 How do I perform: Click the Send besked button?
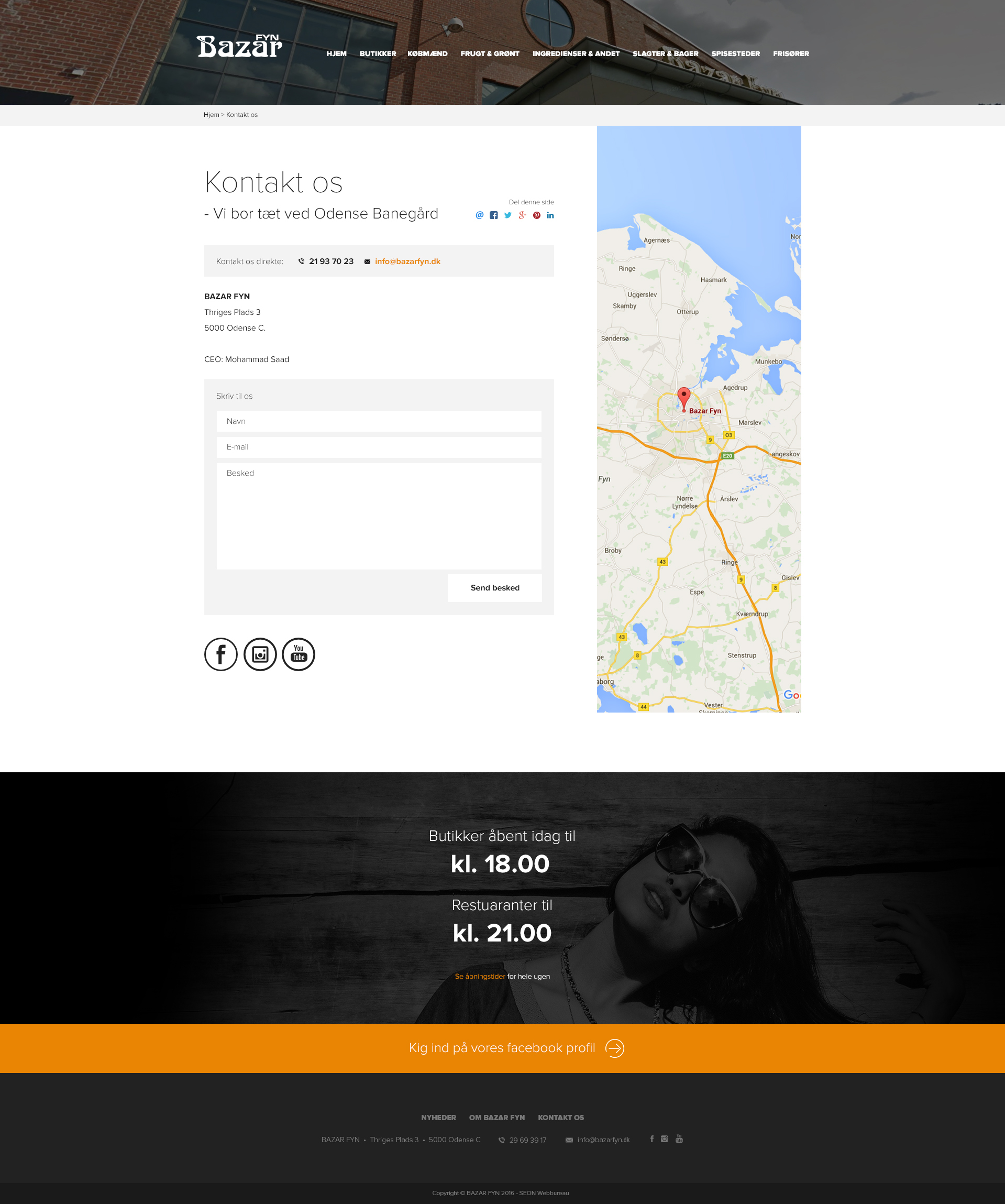pyautogui.click(x=494, y=588)
